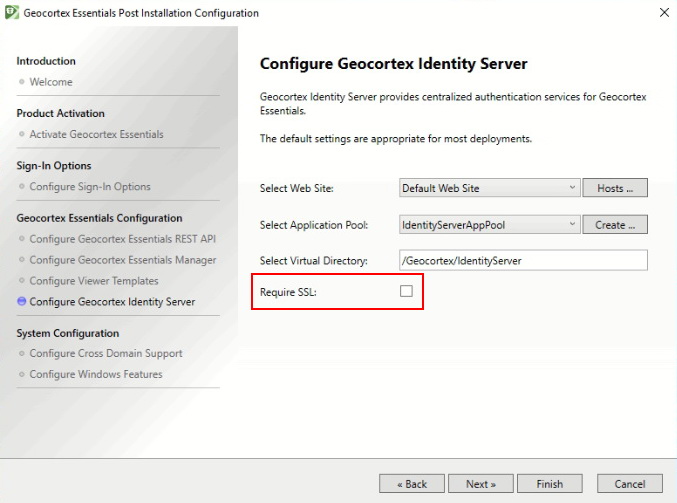Select Configure Viewer Templates step
This screenshot has width=677, height=503.
pyautogui.click(x=94, y=281)
